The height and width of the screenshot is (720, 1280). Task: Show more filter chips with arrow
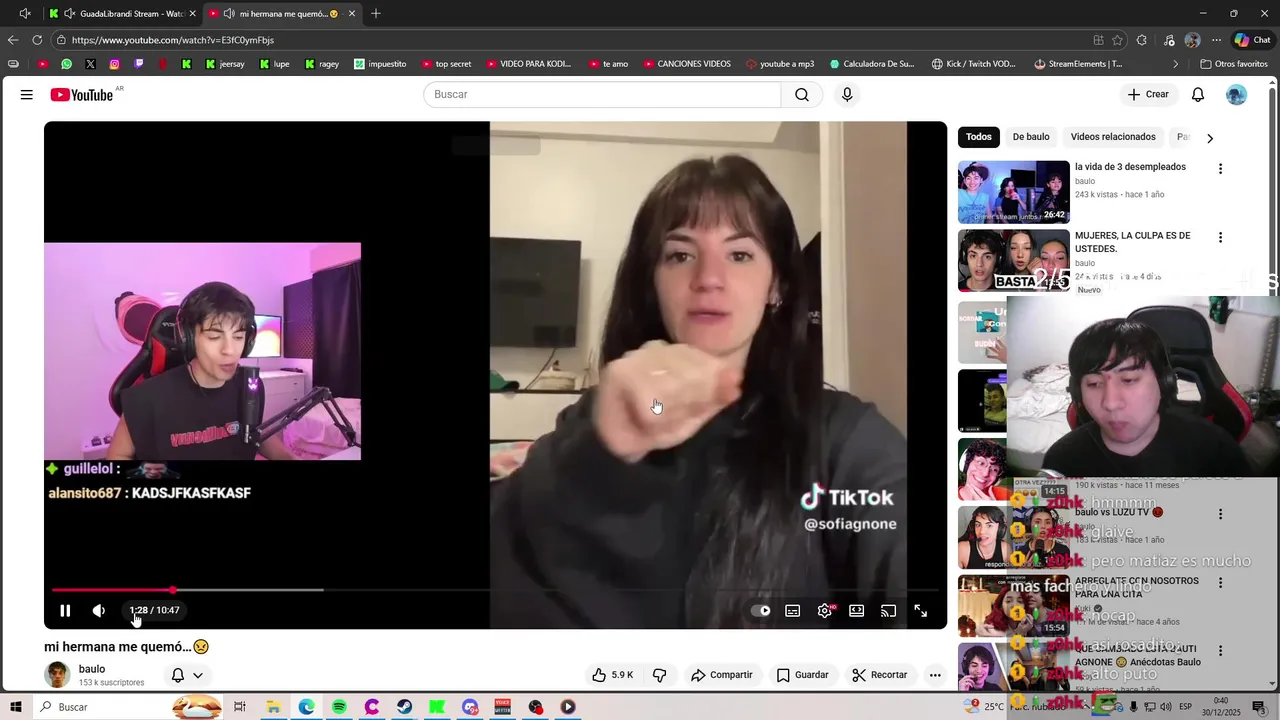click(1210, 138)
